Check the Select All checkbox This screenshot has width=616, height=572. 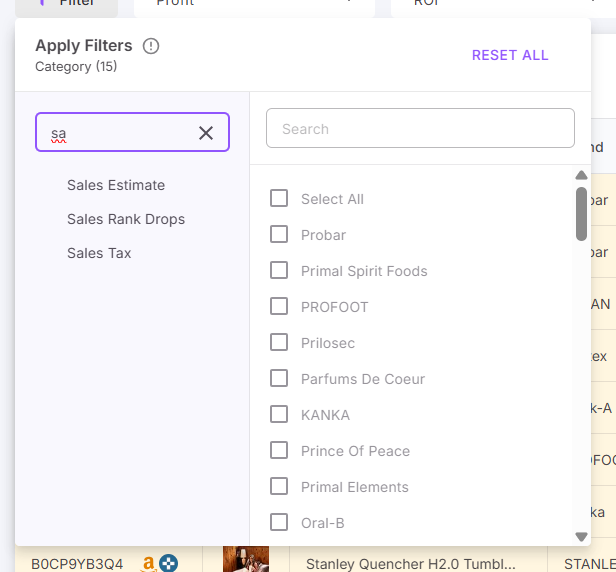(x=279, y=199)
